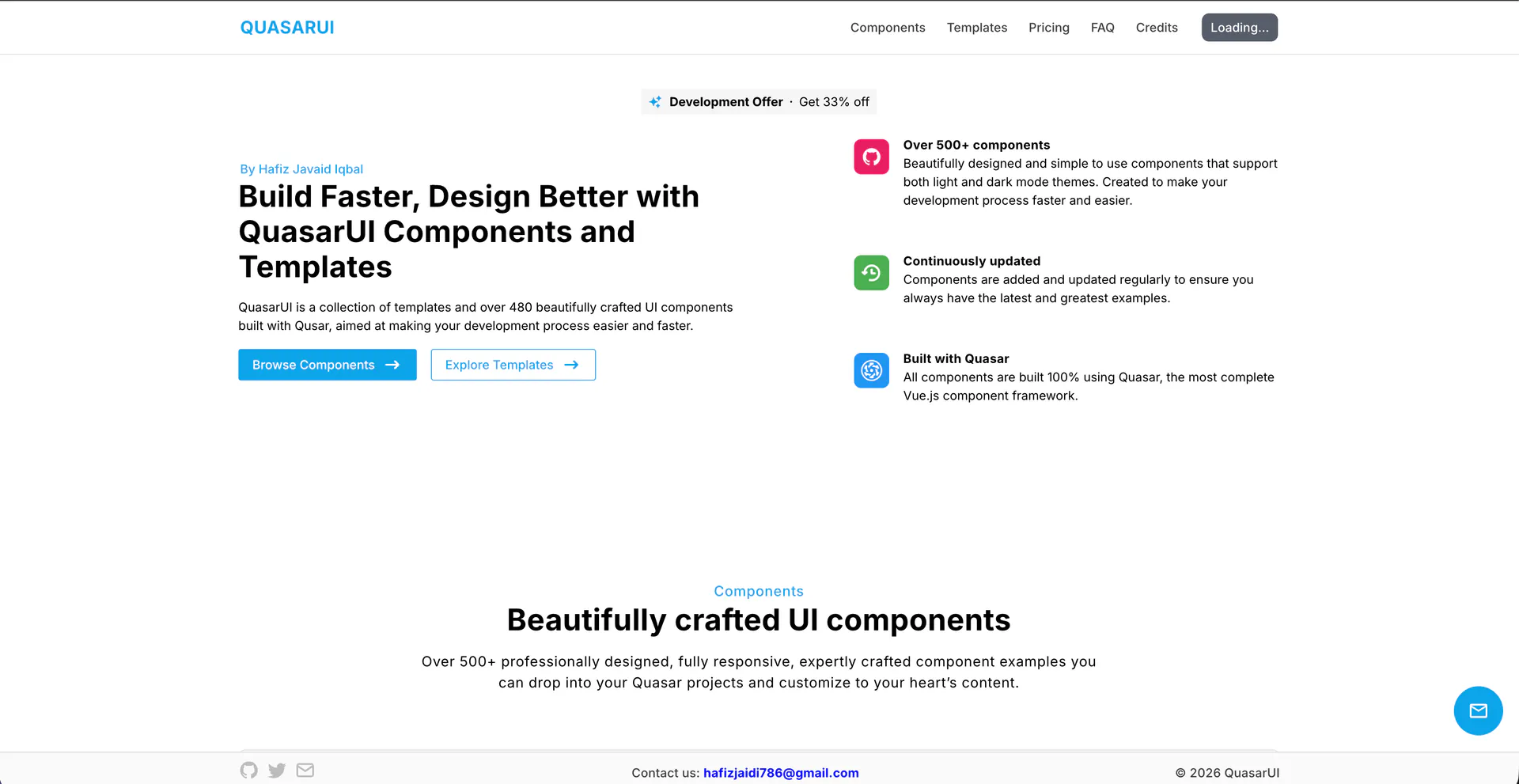
Task: Click the GitHub icon in the footer
Action: point(248,770)
